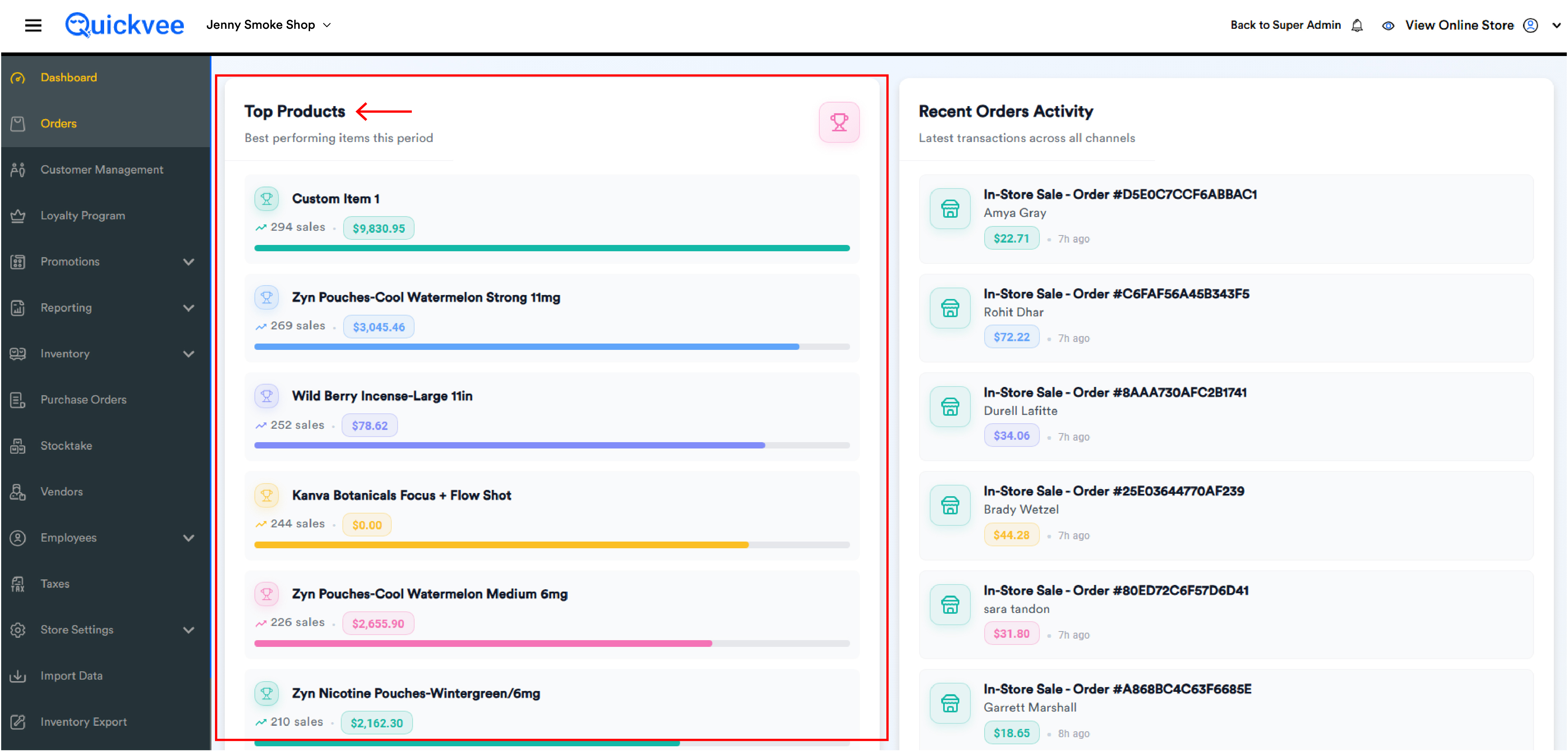Open the Import Data menu label
1568x751 pixels.
point(71,676)
